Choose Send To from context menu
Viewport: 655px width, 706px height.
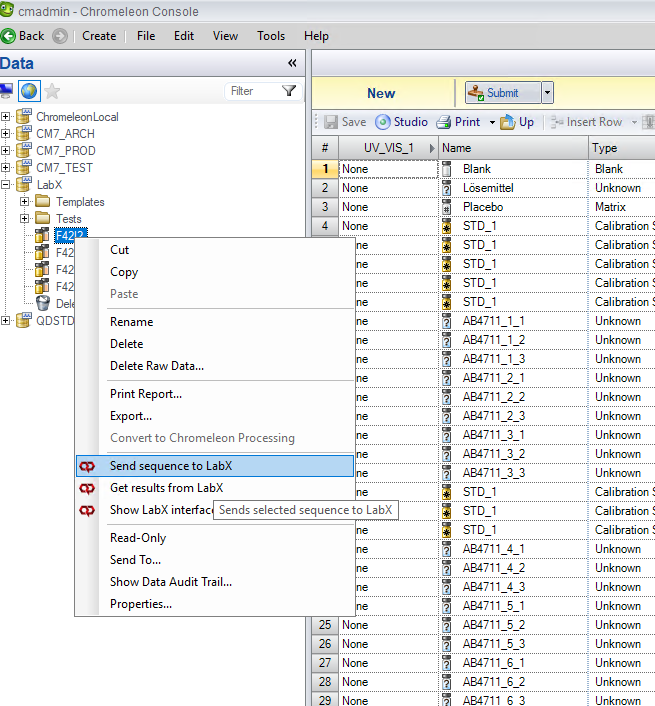pos(215,560)
